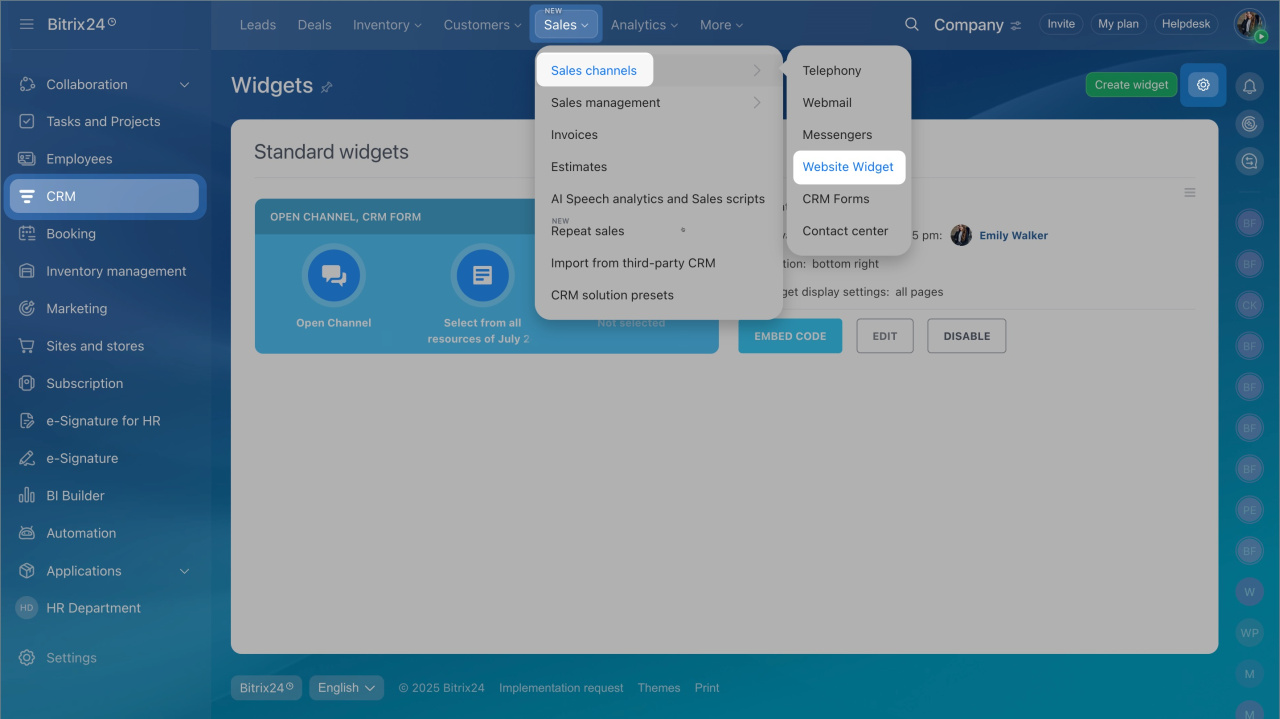Open Inventory dropdown in top navigation
Image resolution: width=1280 pixels, height=719 pixels.
point(387,25)
